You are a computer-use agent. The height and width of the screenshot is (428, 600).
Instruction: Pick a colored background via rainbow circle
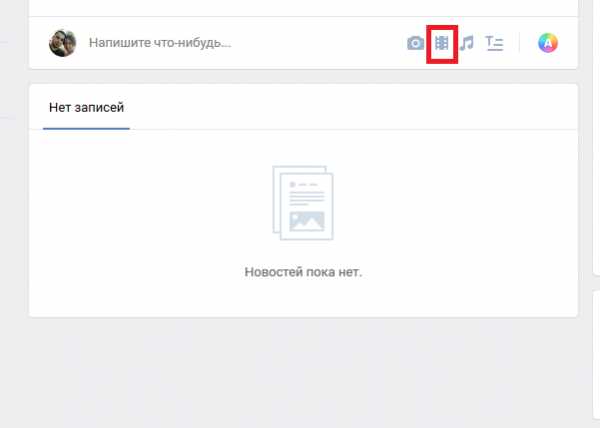coord(548,43)
